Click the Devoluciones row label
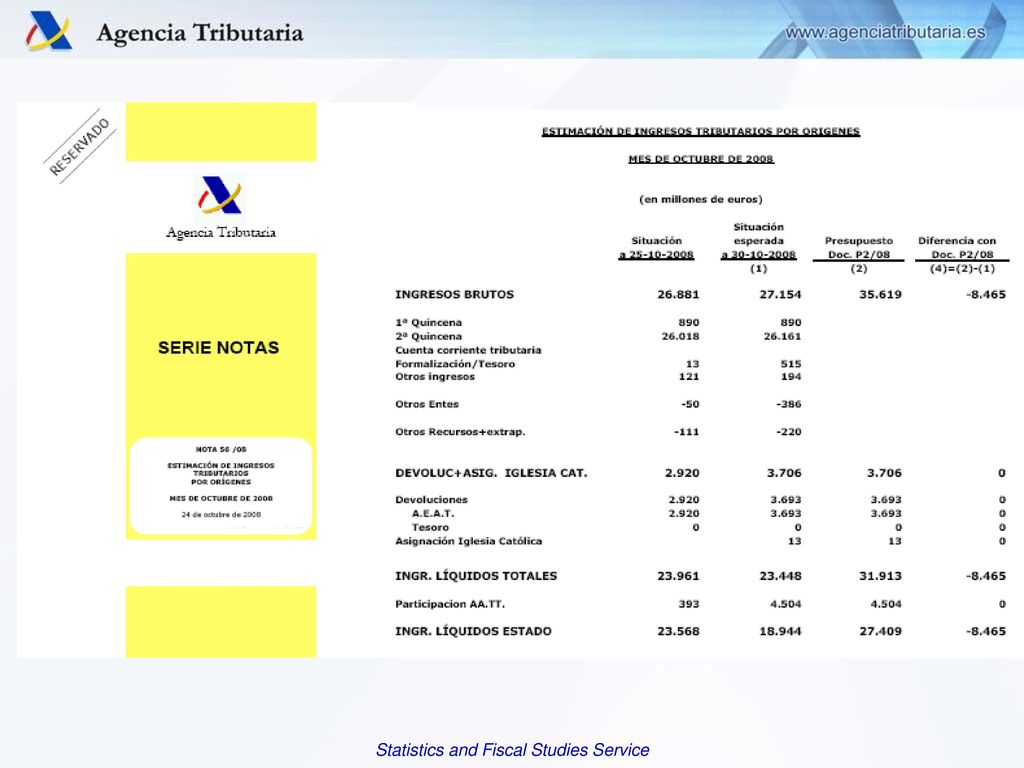 (432, 500)
